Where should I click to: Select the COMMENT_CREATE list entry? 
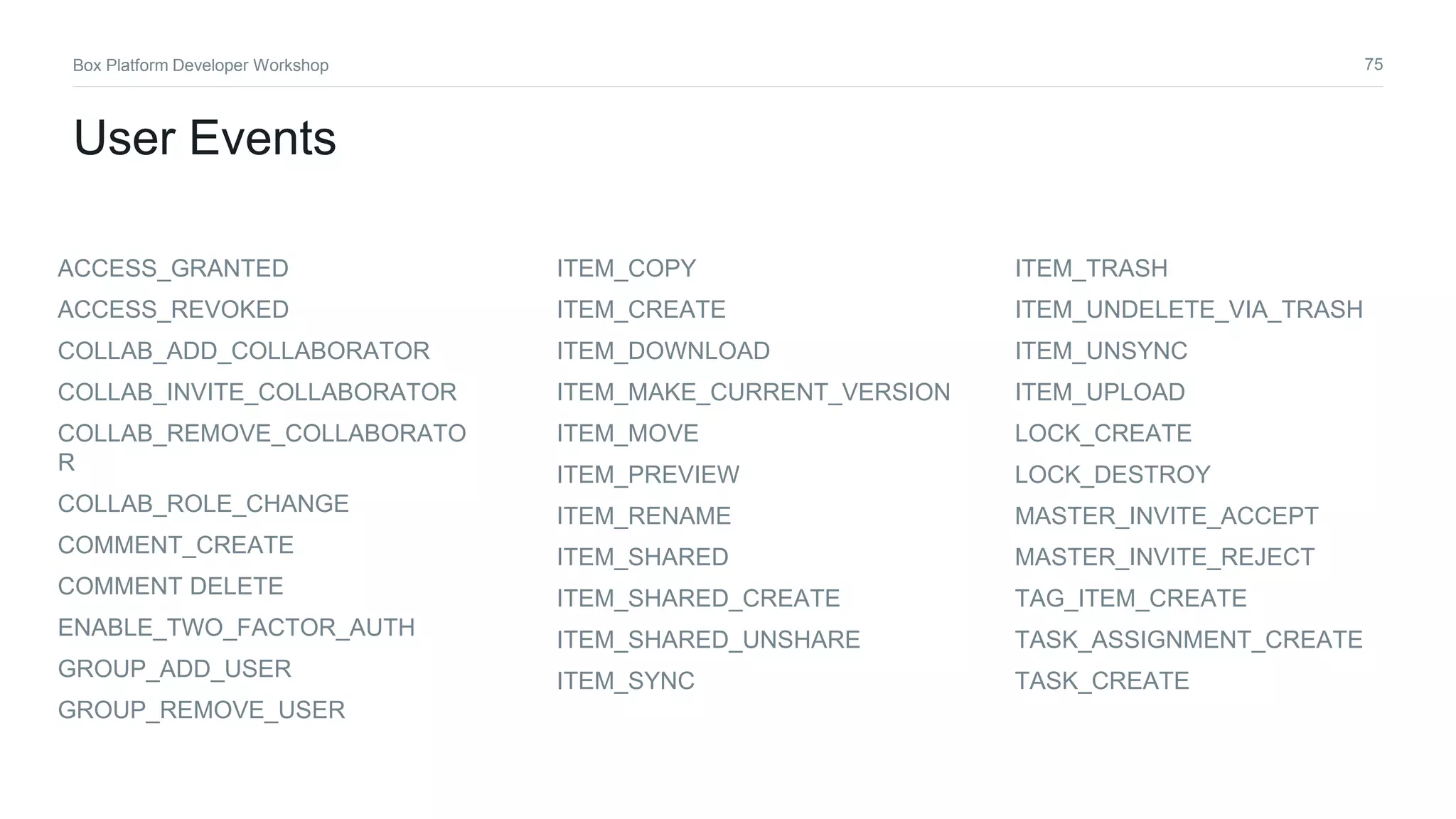pos(175,545)
